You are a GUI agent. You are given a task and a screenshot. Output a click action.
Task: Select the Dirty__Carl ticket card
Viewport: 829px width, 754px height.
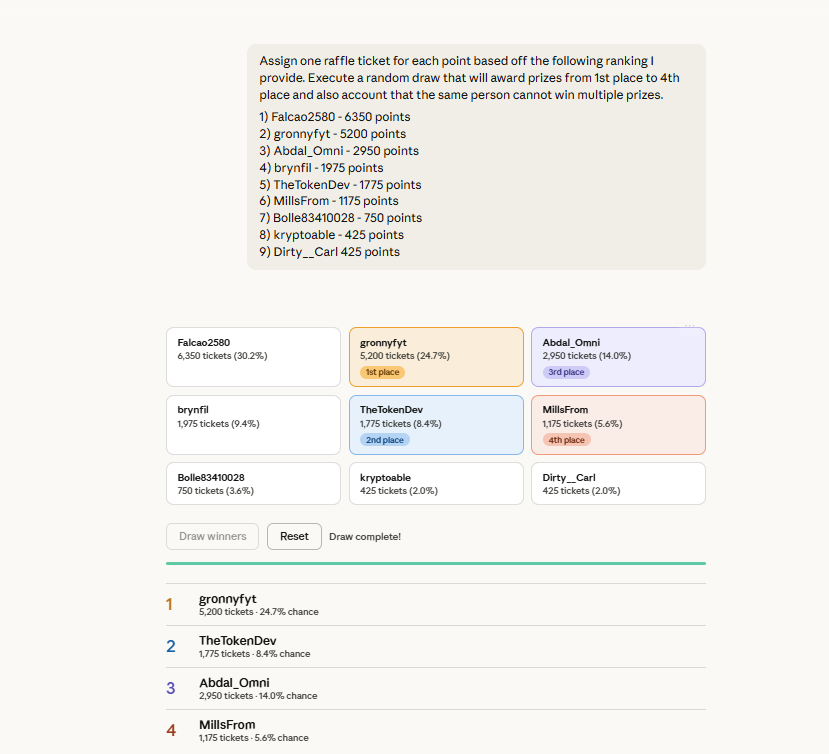pos(619,484)
